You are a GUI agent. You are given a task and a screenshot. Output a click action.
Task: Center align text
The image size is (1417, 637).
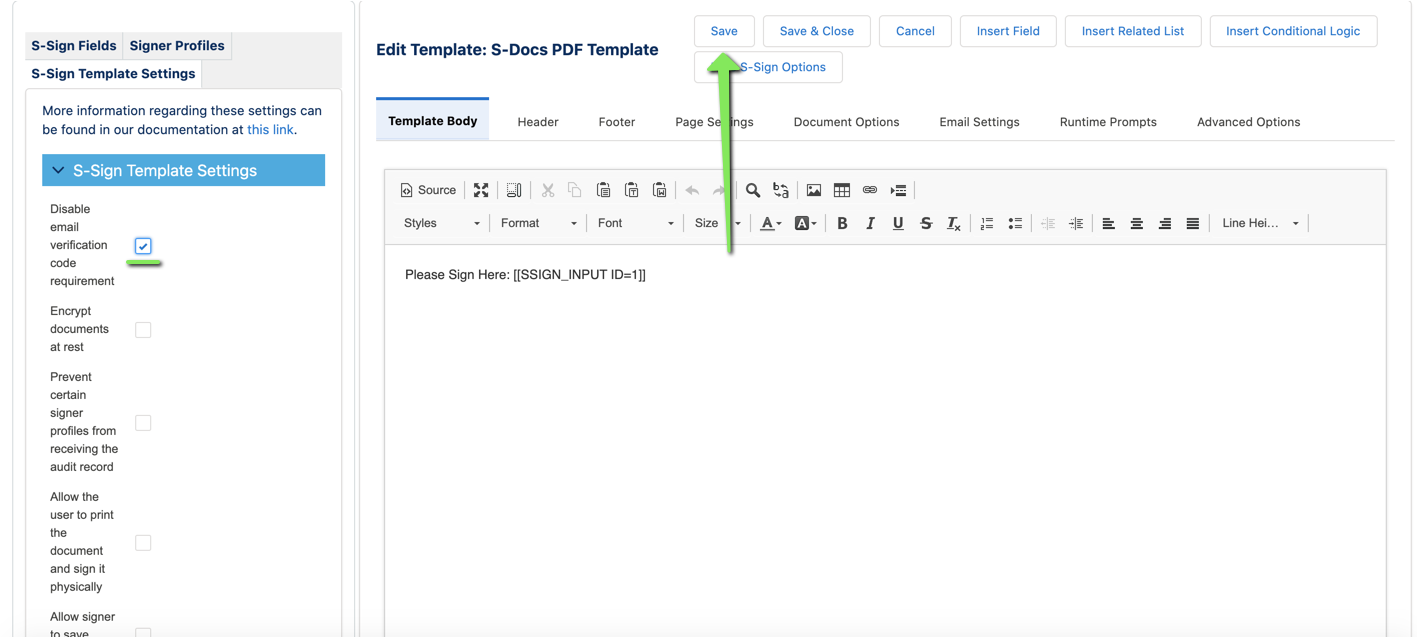coord(1136,223)
